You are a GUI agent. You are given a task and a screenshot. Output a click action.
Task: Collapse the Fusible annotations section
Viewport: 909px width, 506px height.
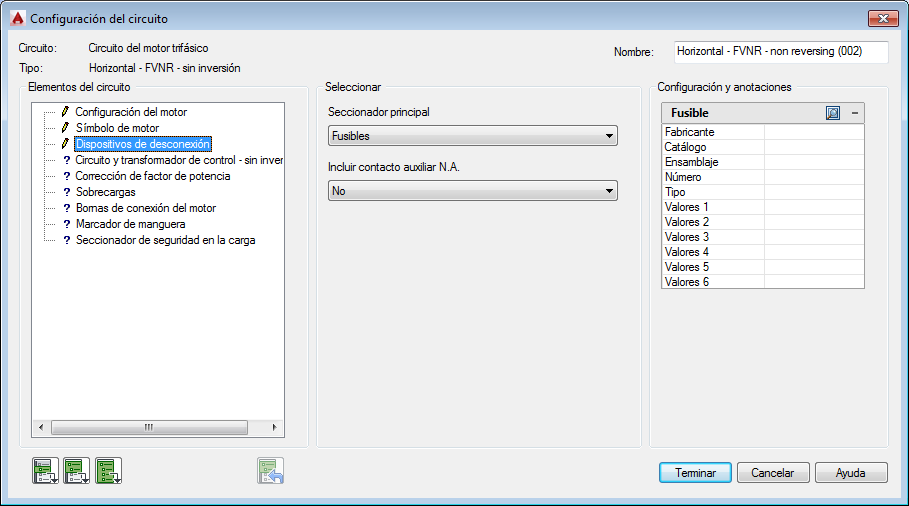(x=854, y=113)
